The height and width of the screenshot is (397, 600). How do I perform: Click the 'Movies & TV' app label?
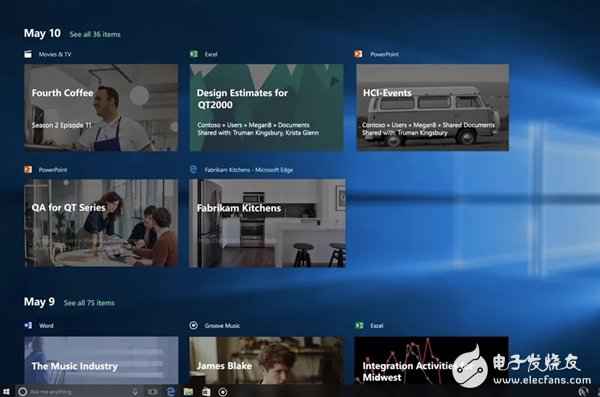(55, 54)
